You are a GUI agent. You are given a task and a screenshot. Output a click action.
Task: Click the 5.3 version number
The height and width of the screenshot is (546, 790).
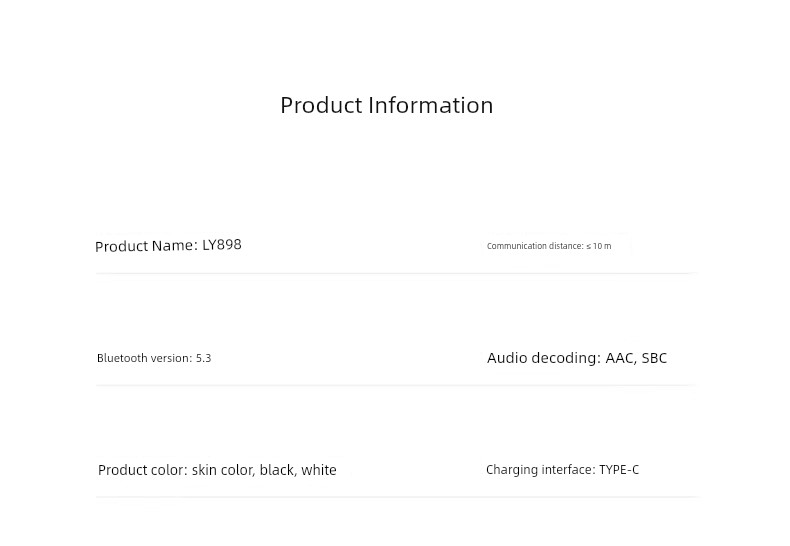(x=204, y=358)
